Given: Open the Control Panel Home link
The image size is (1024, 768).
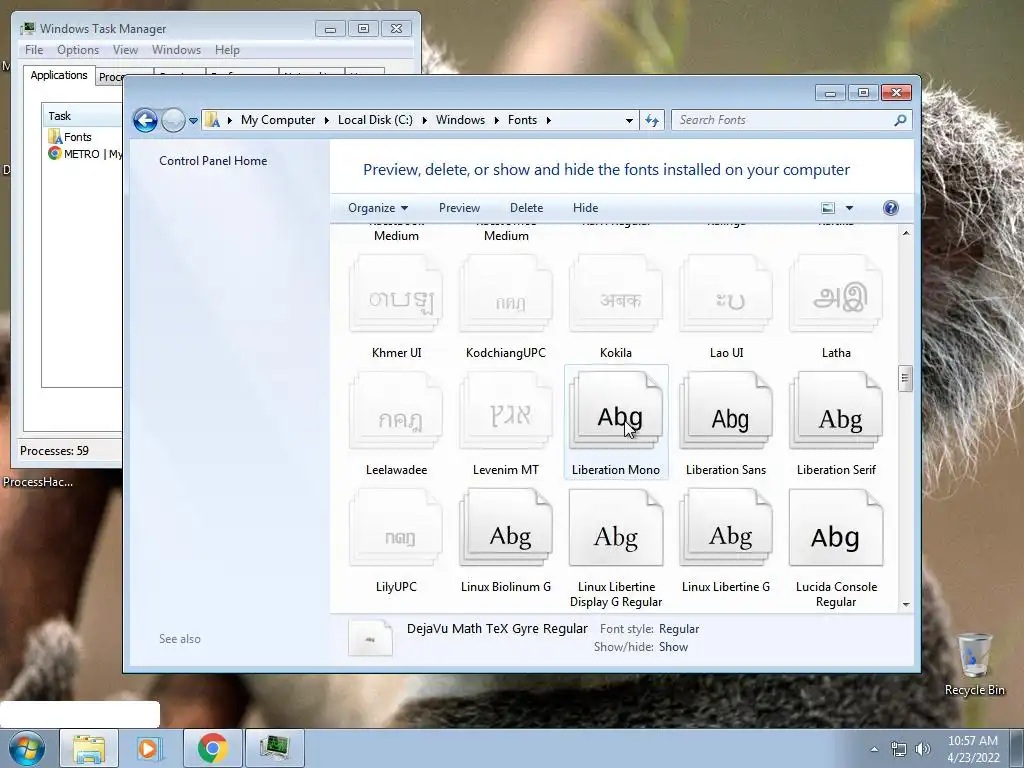Looking at the screenshot, I should tap(213, 161).
